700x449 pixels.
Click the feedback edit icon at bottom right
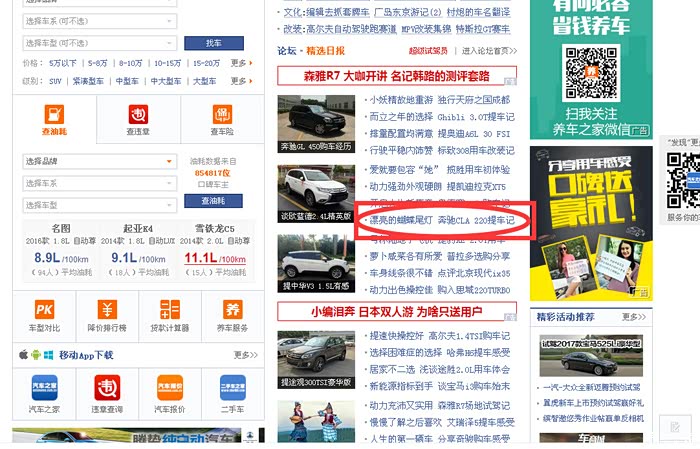click(675, 427)
